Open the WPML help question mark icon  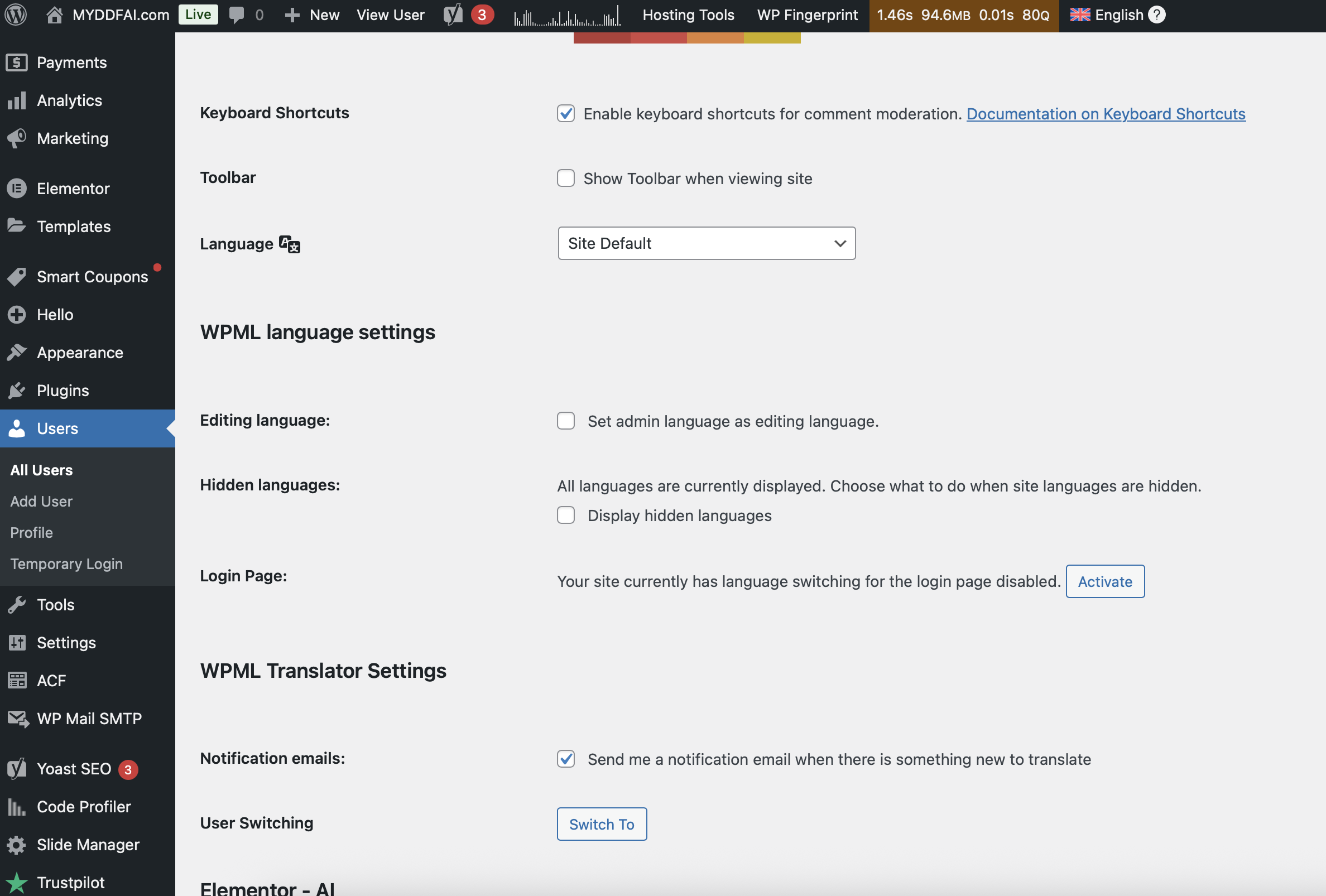[1156, 15]
